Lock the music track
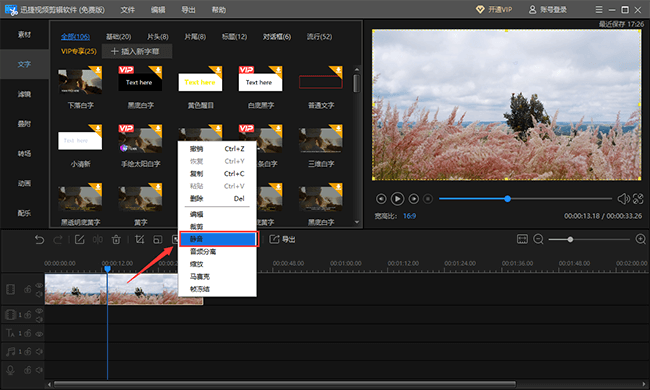This screenshot has height=390, width=650. tap(28, 351)
